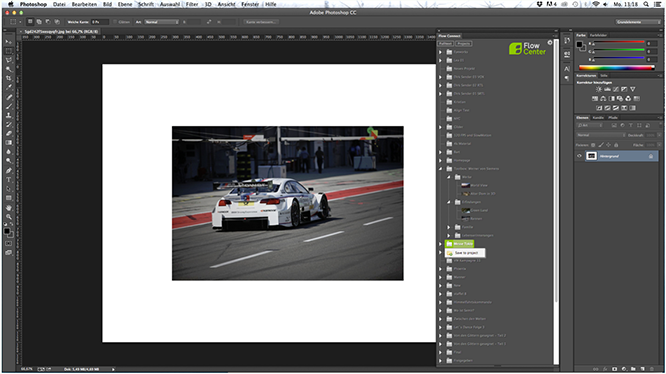The width and height of the screenshot is (666, 374).
Task: Toggle lock all for layer
Action: (x=616, y=145)
